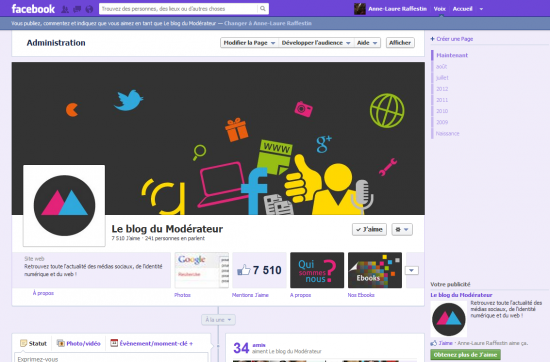Open account menu arrow next to Accueil
Viewport: 550px width, 362px height.
[481, 9]
